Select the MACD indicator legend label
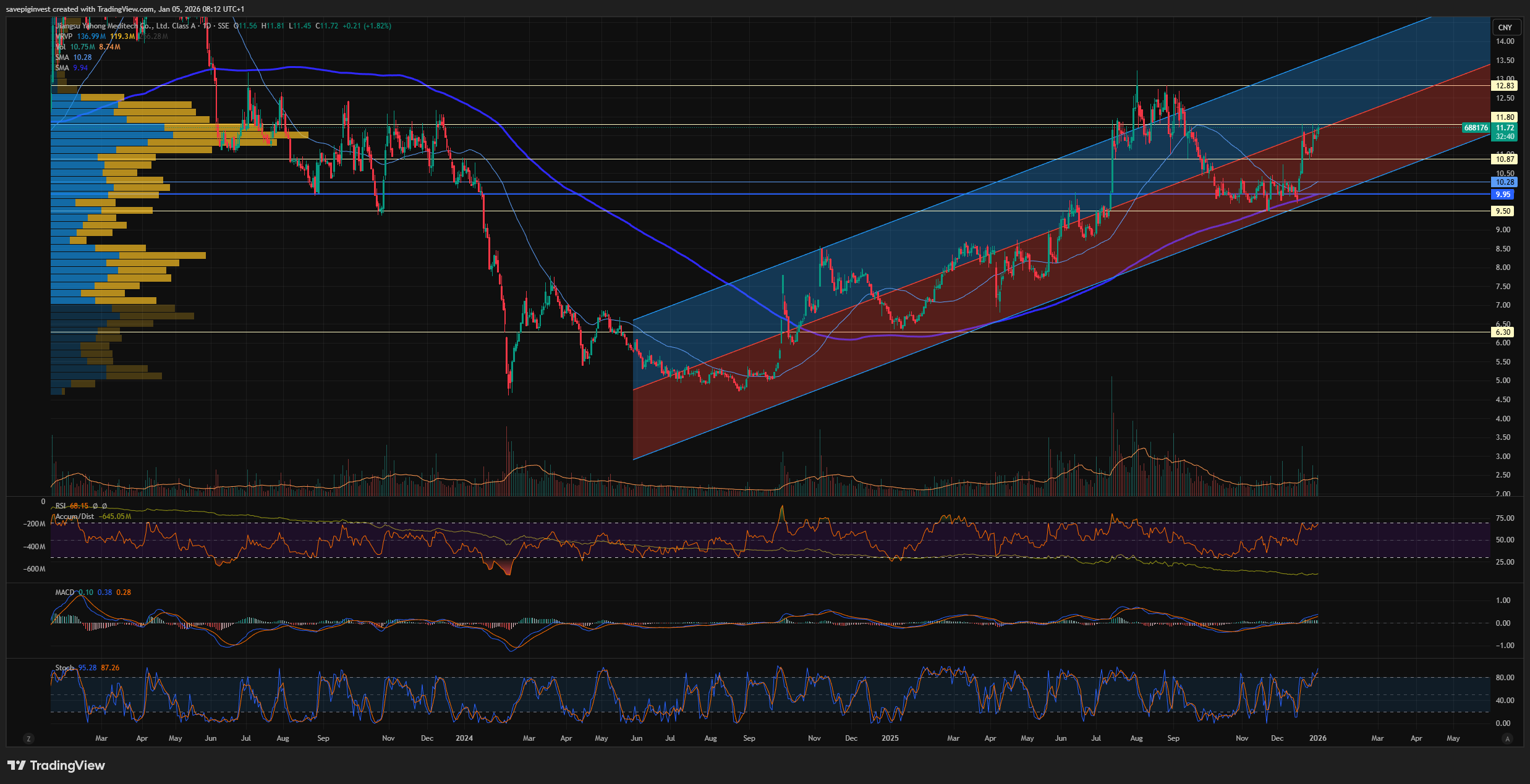 tap(64, 592)
